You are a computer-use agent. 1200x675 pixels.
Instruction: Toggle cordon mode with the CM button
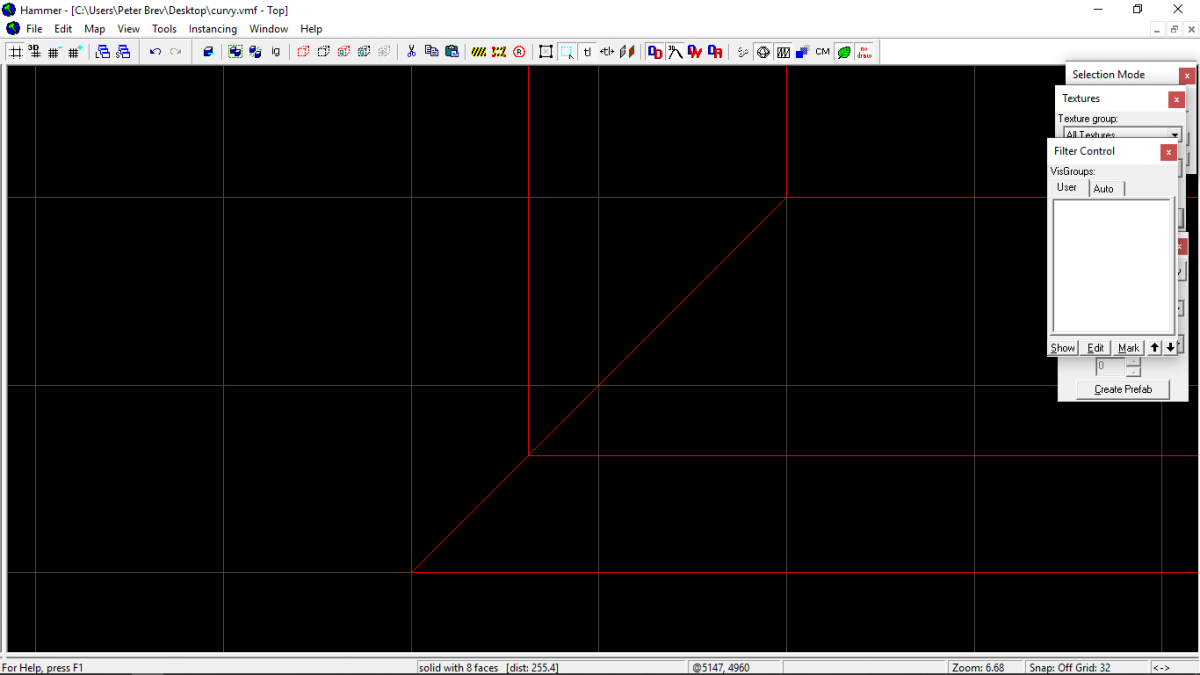820,52
